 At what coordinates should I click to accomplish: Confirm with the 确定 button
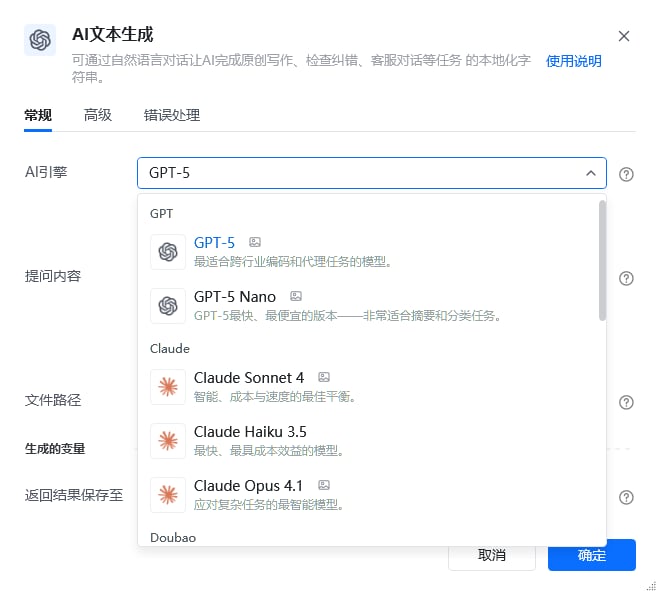(591, 555)
